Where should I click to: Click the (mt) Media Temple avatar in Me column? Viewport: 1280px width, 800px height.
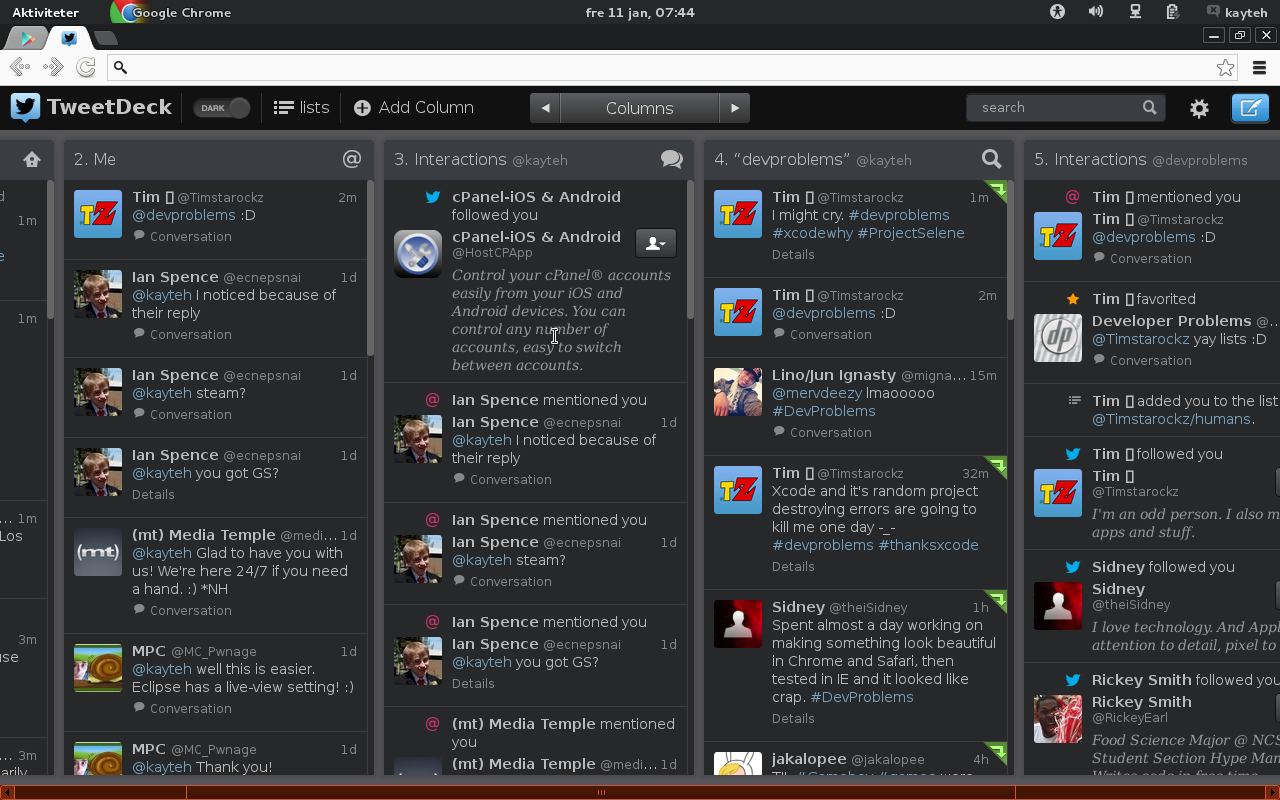(98, 552)
